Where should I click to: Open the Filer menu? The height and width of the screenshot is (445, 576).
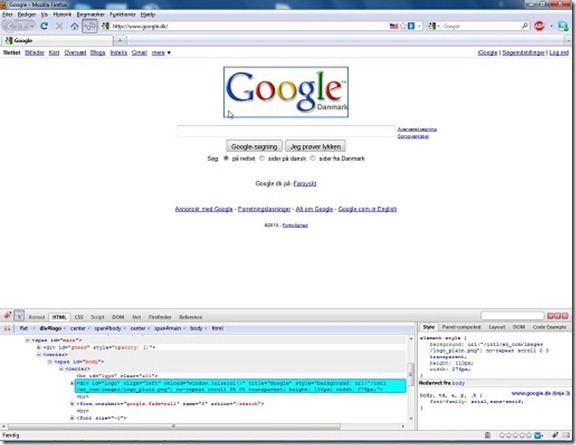[8, 14]
